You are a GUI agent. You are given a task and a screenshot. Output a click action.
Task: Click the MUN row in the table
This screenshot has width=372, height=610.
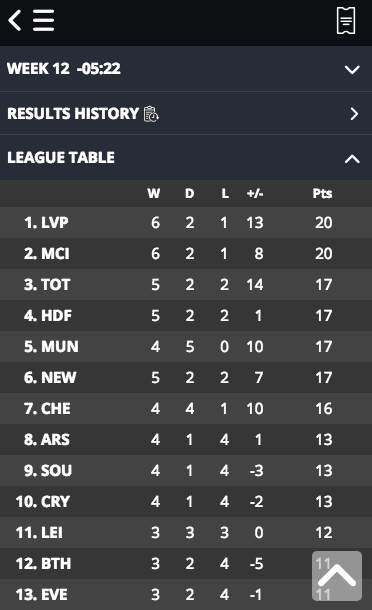(x=186, y=346)
